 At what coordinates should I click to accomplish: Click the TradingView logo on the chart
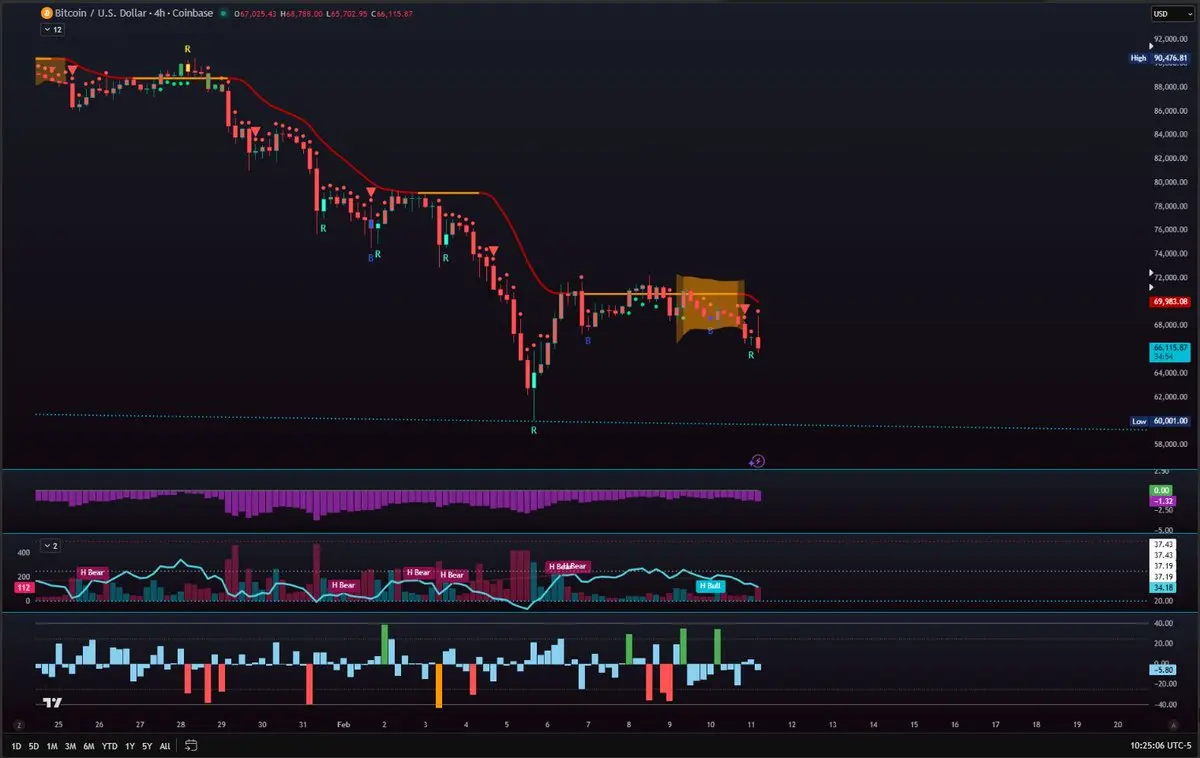[x=54, y=702]
